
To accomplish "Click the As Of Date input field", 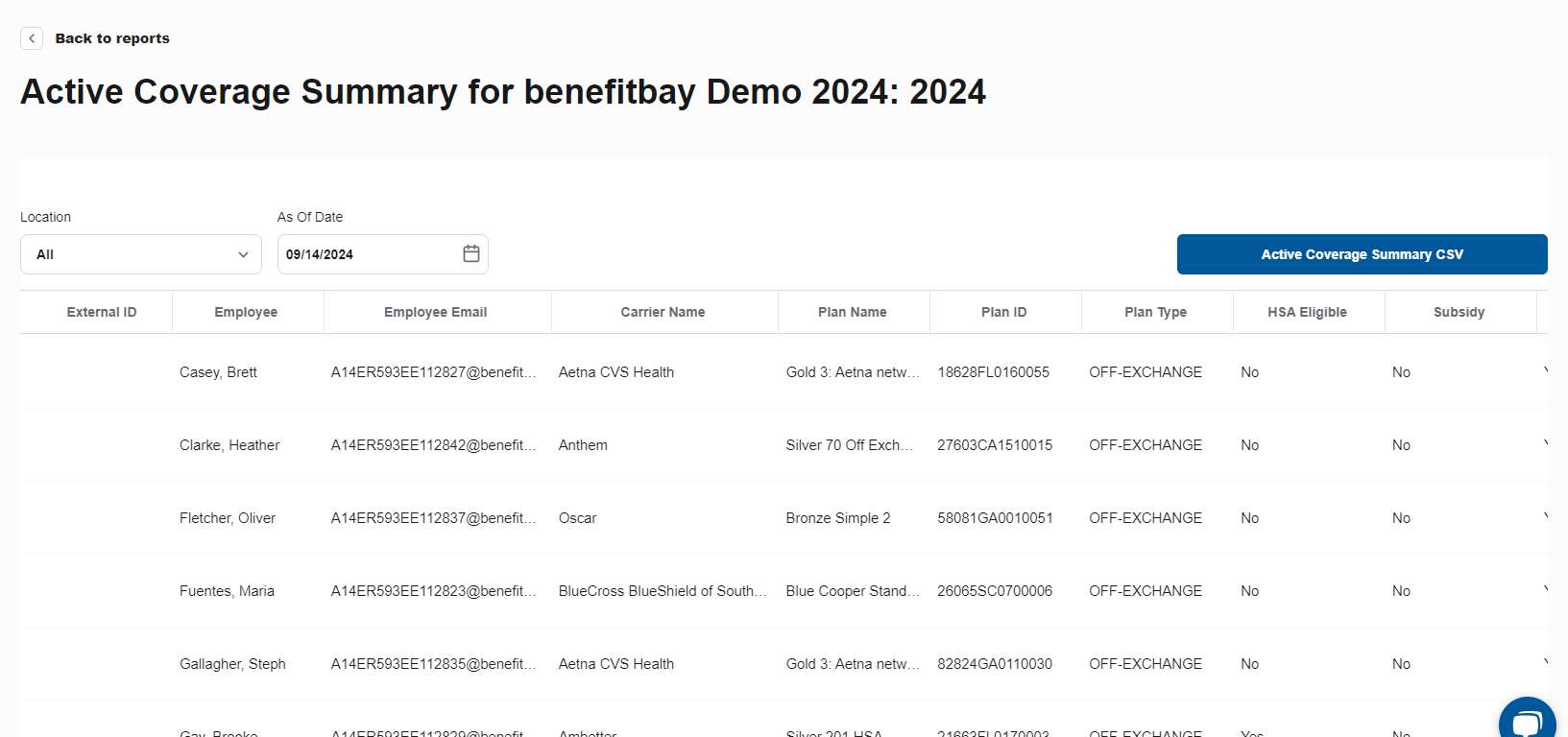I will [383, 254].
